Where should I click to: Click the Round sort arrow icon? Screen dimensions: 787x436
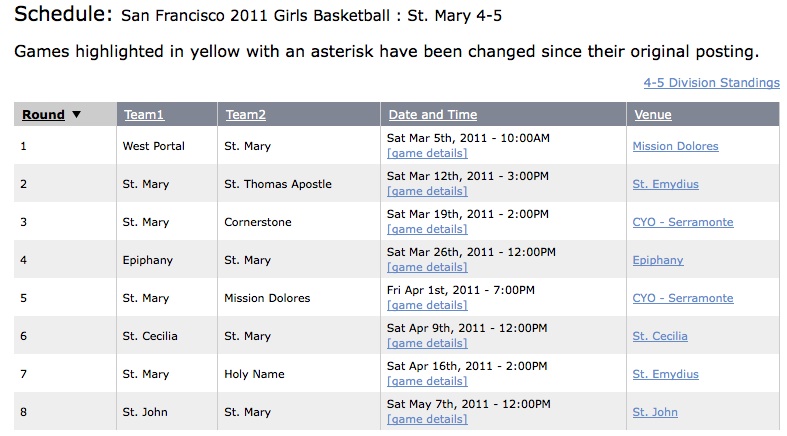pyautogui.click(x=76, y=114)
